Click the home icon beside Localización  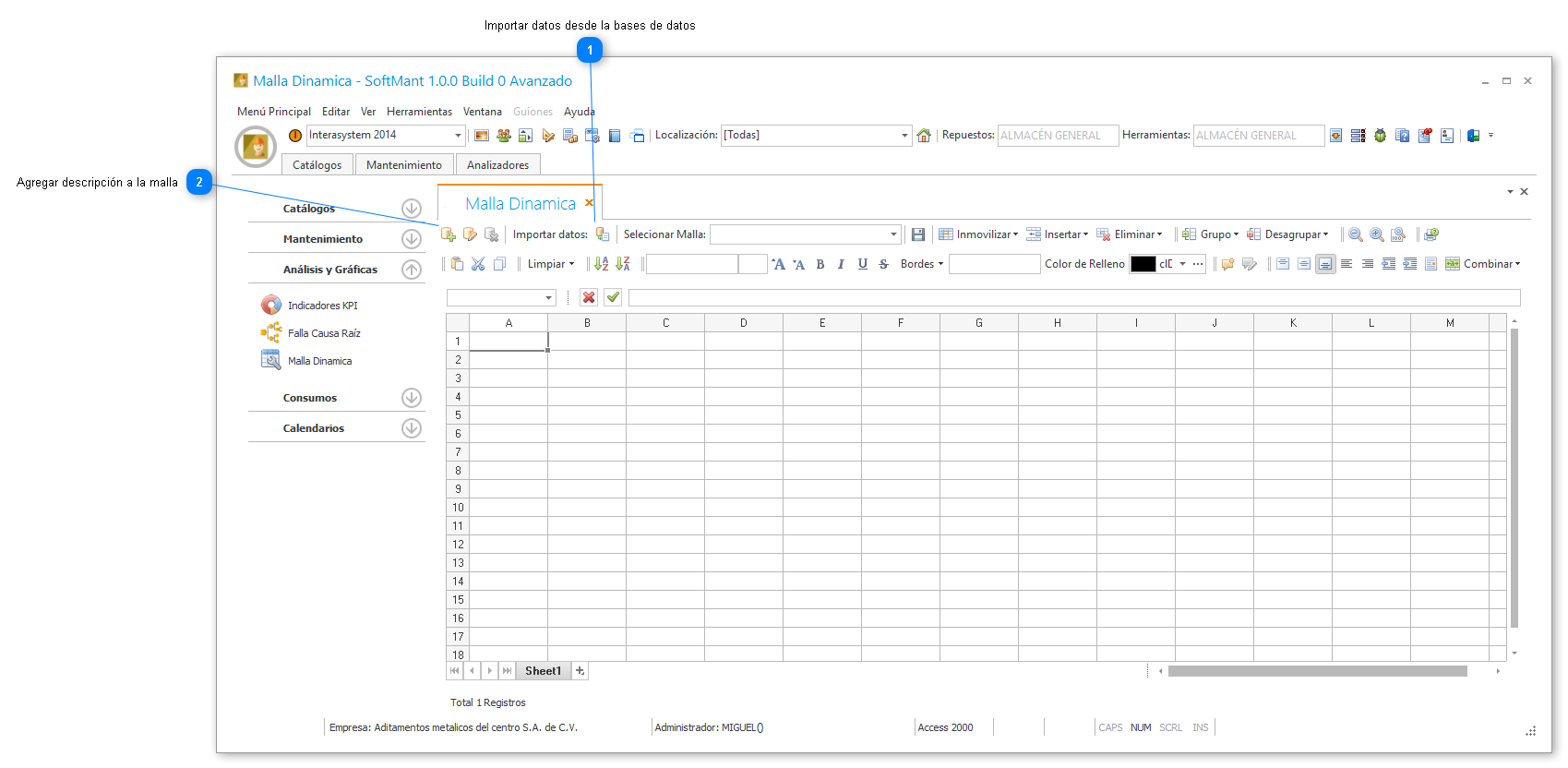924,136
